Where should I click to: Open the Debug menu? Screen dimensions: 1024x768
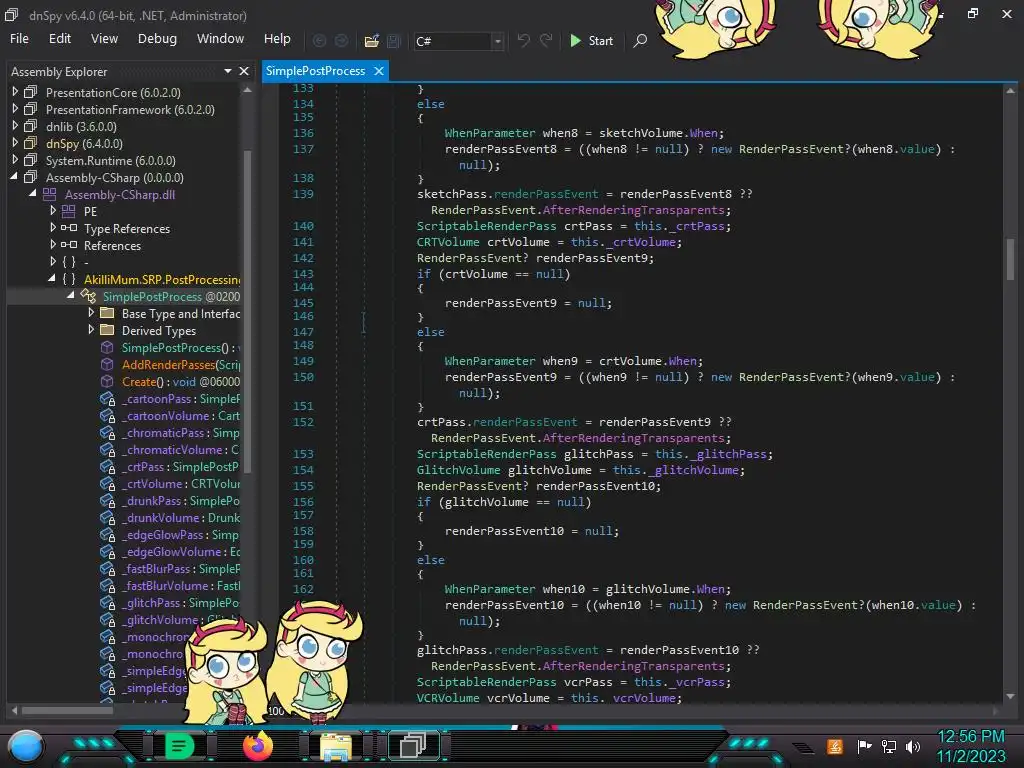(157, 39)
